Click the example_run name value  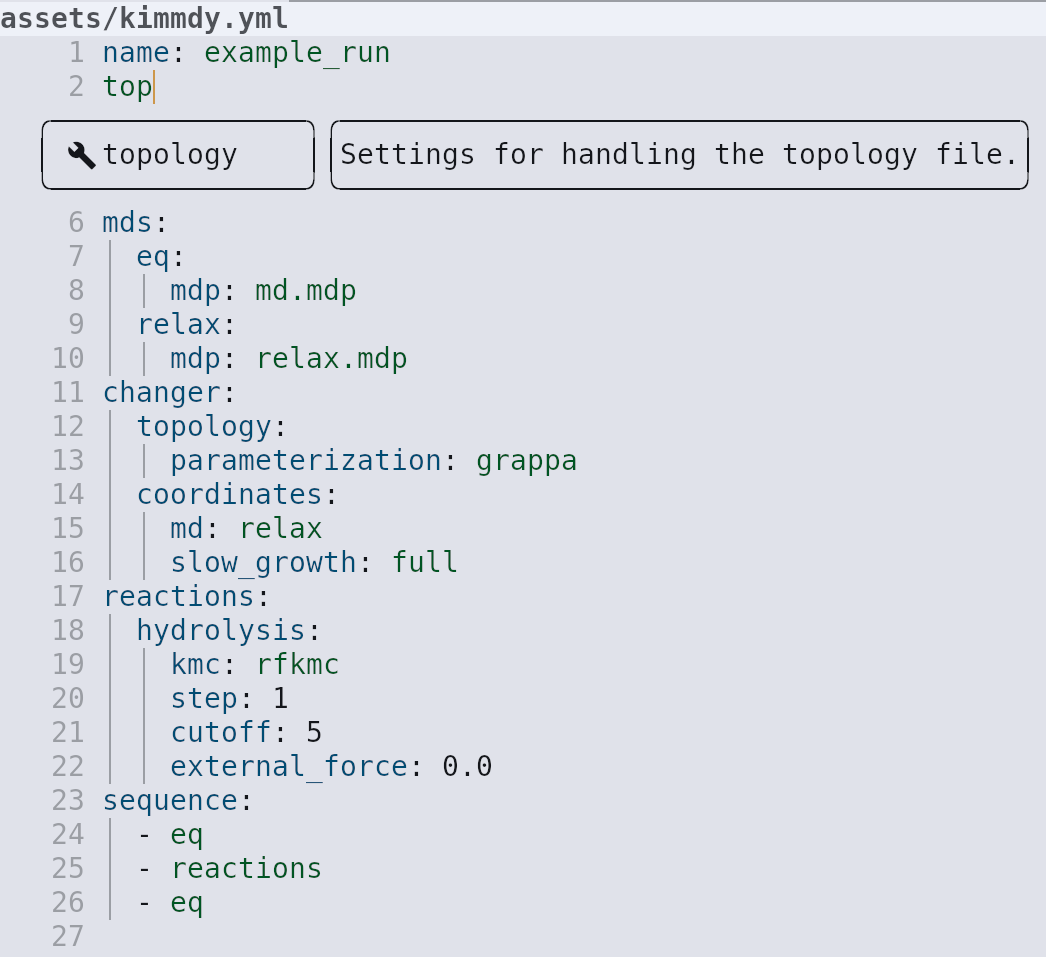point(296,52)
